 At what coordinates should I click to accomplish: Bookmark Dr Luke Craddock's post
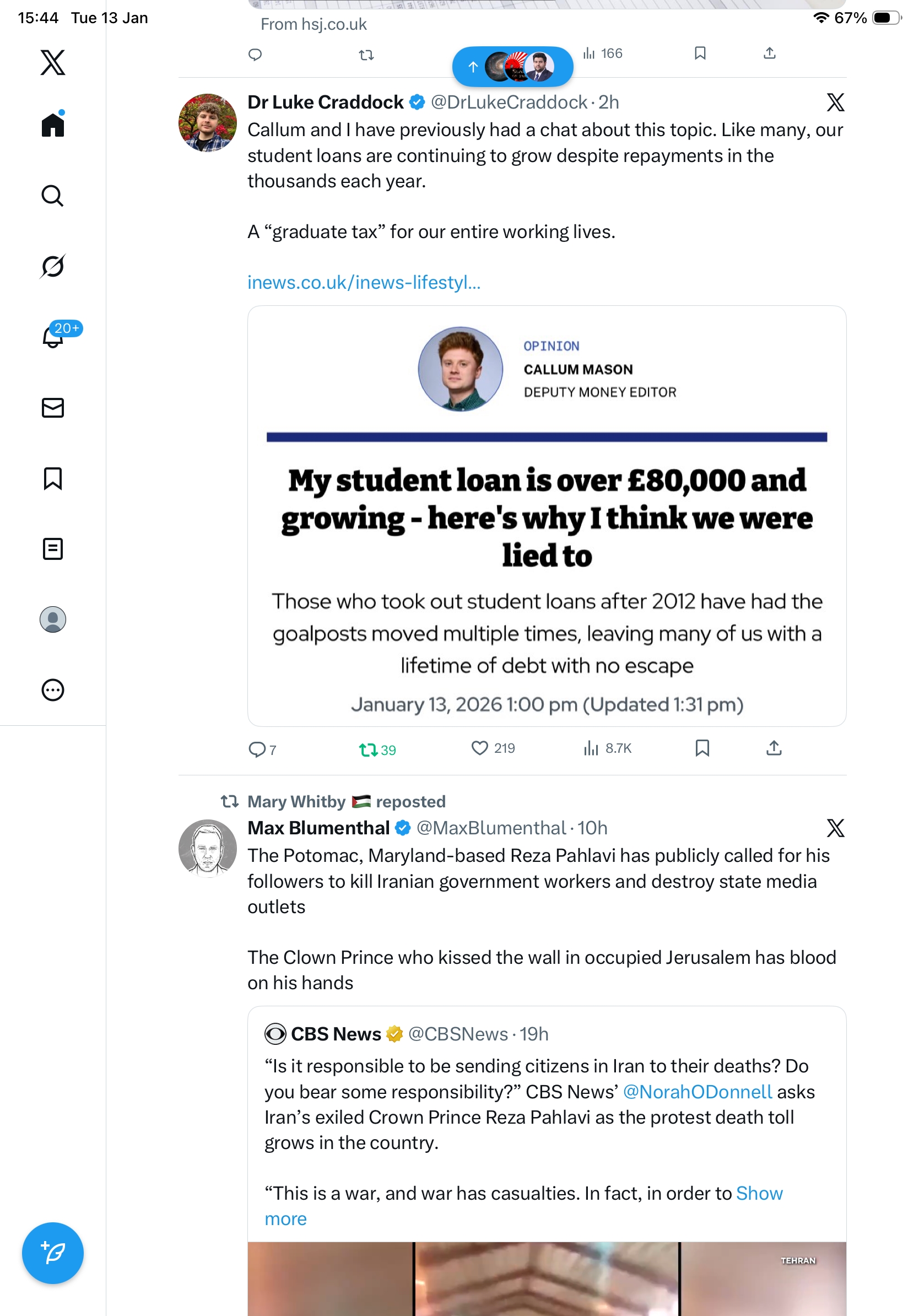click(702, 748)
